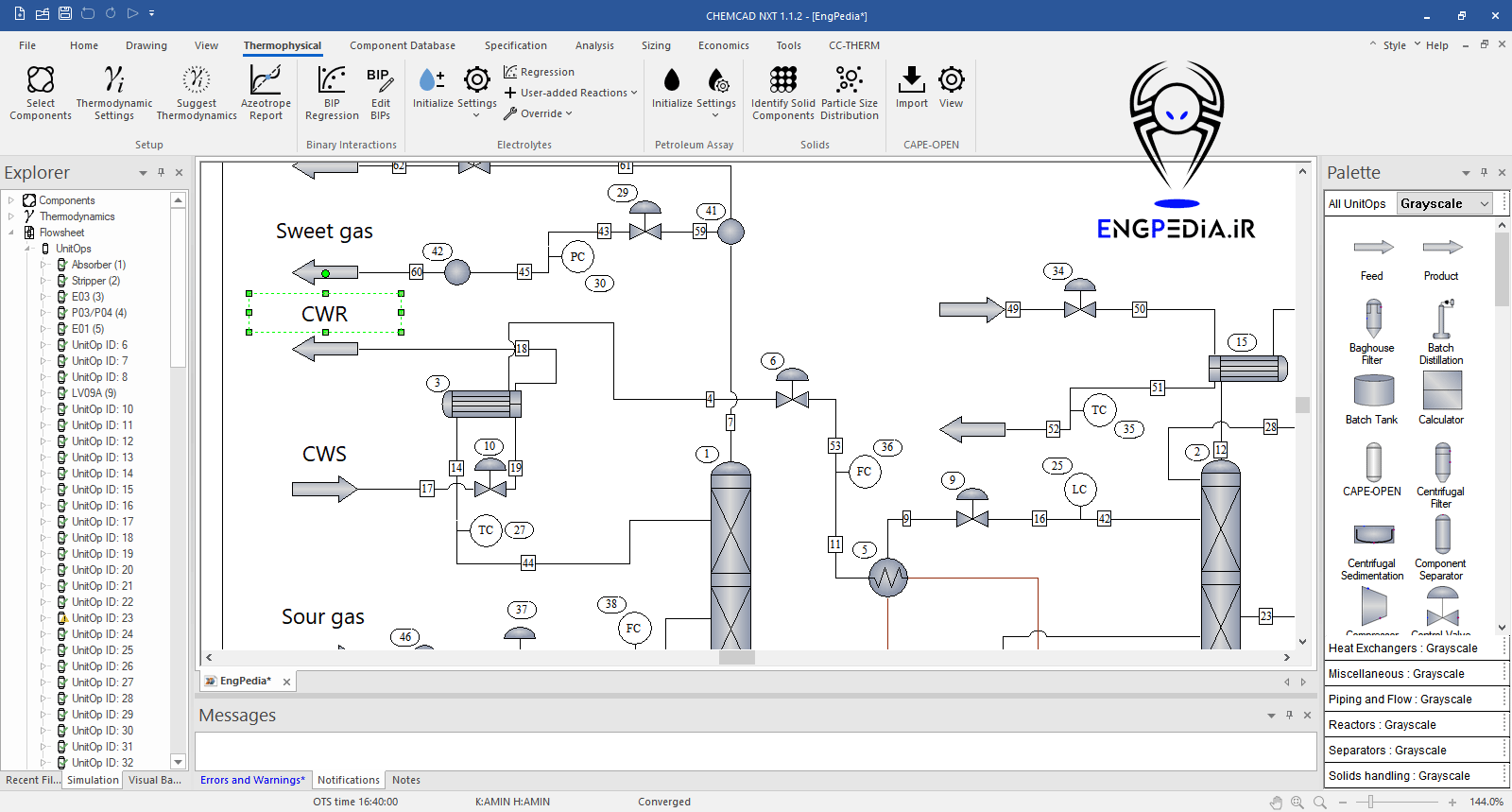This screenshot has width=1512, height=812.
Task: Switch to Notifications messages tab
Action: coord(349,780)
